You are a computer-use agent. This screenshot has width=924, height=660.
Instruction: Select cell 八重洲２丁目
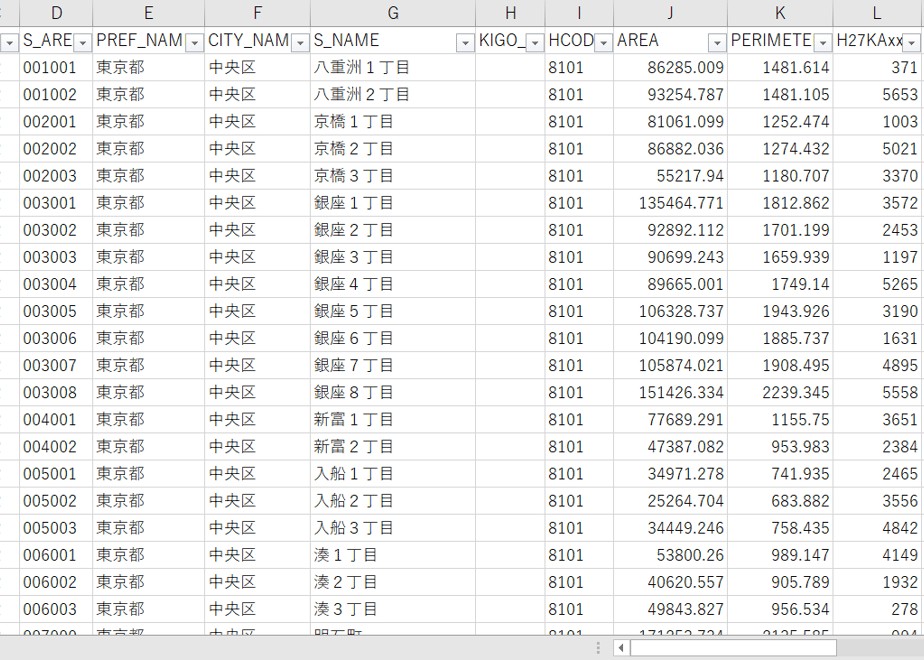pos(393,95)
